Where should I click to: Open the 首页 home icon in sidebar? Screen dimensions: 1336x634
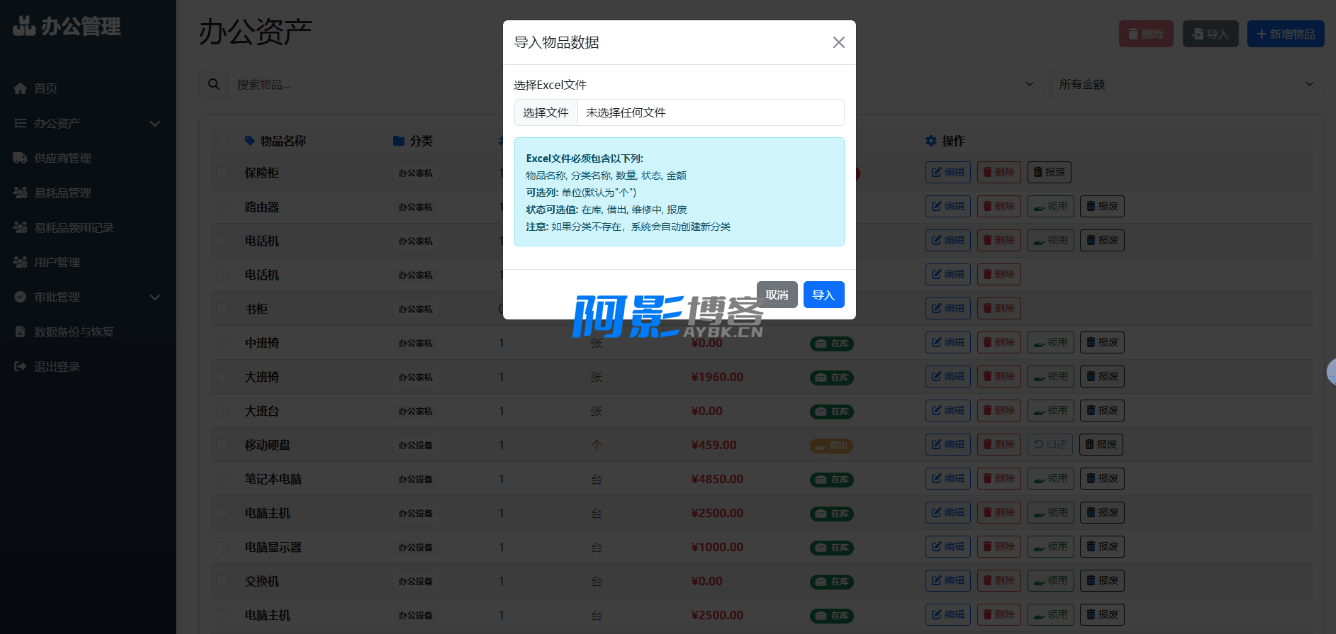[x=20, y=89]
